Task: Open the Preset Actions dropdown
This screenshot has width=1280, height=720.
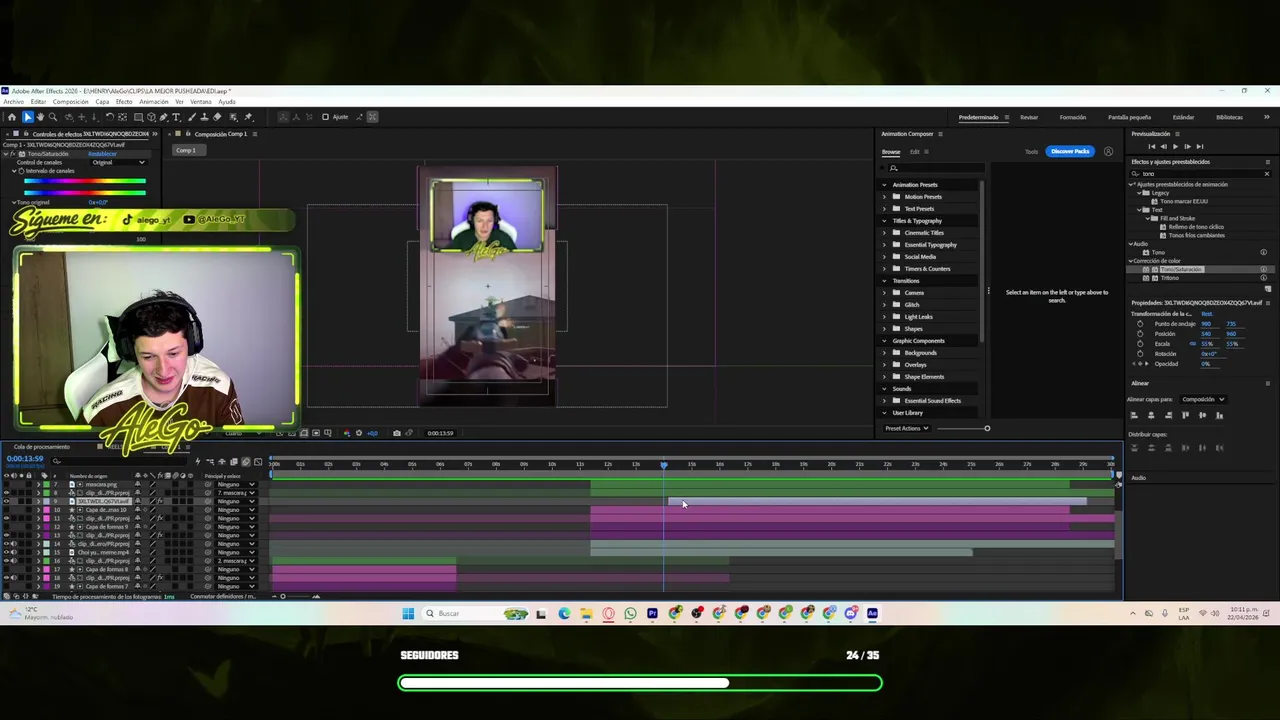Action: [907, 428]
